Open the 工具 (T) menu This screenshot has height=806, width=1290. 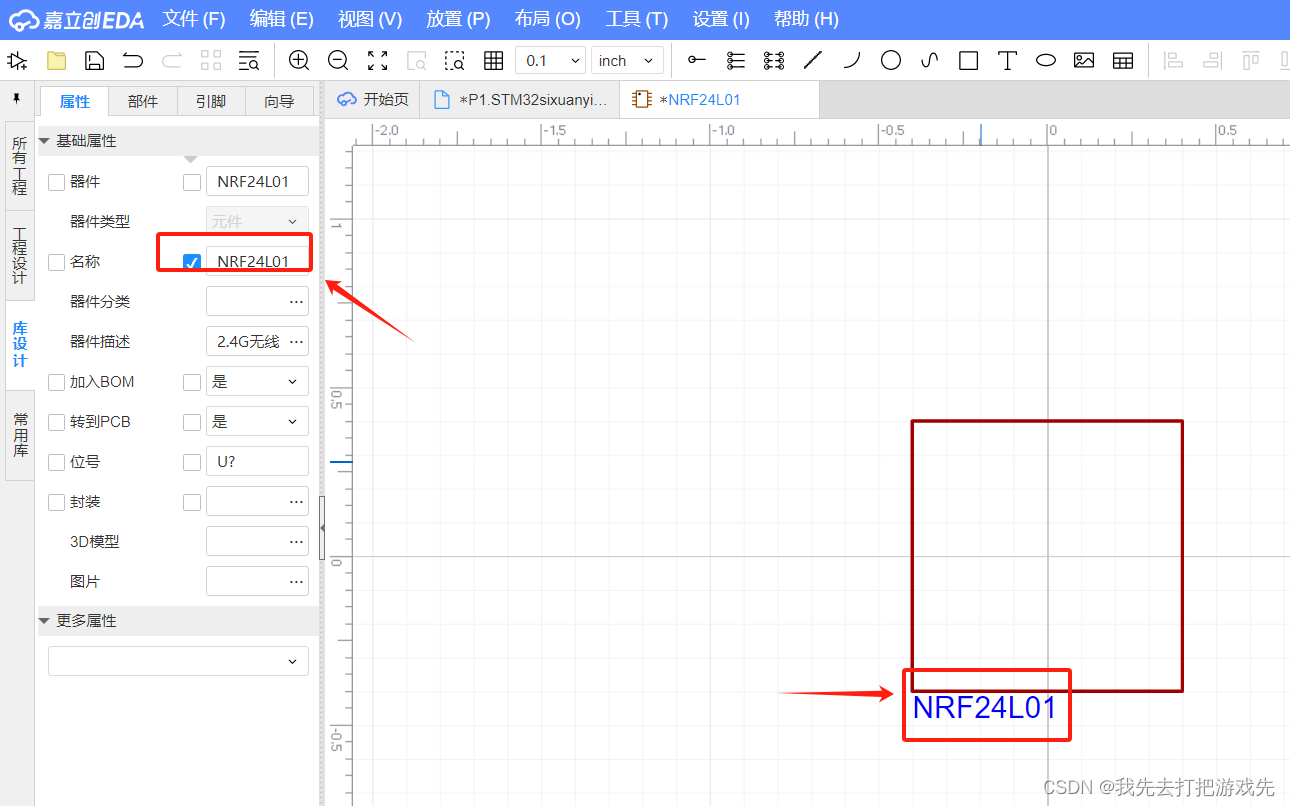coord(636,19)
